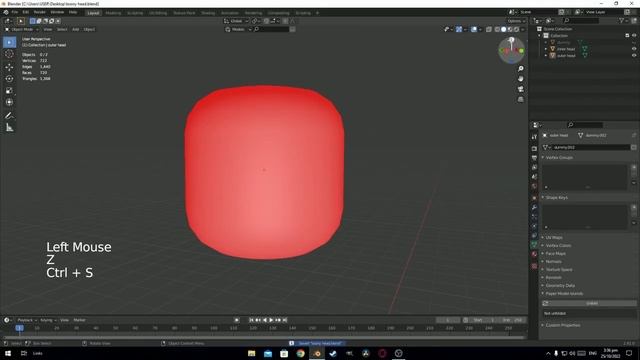Open Chrome from Windows taskbar

[300, 353]
